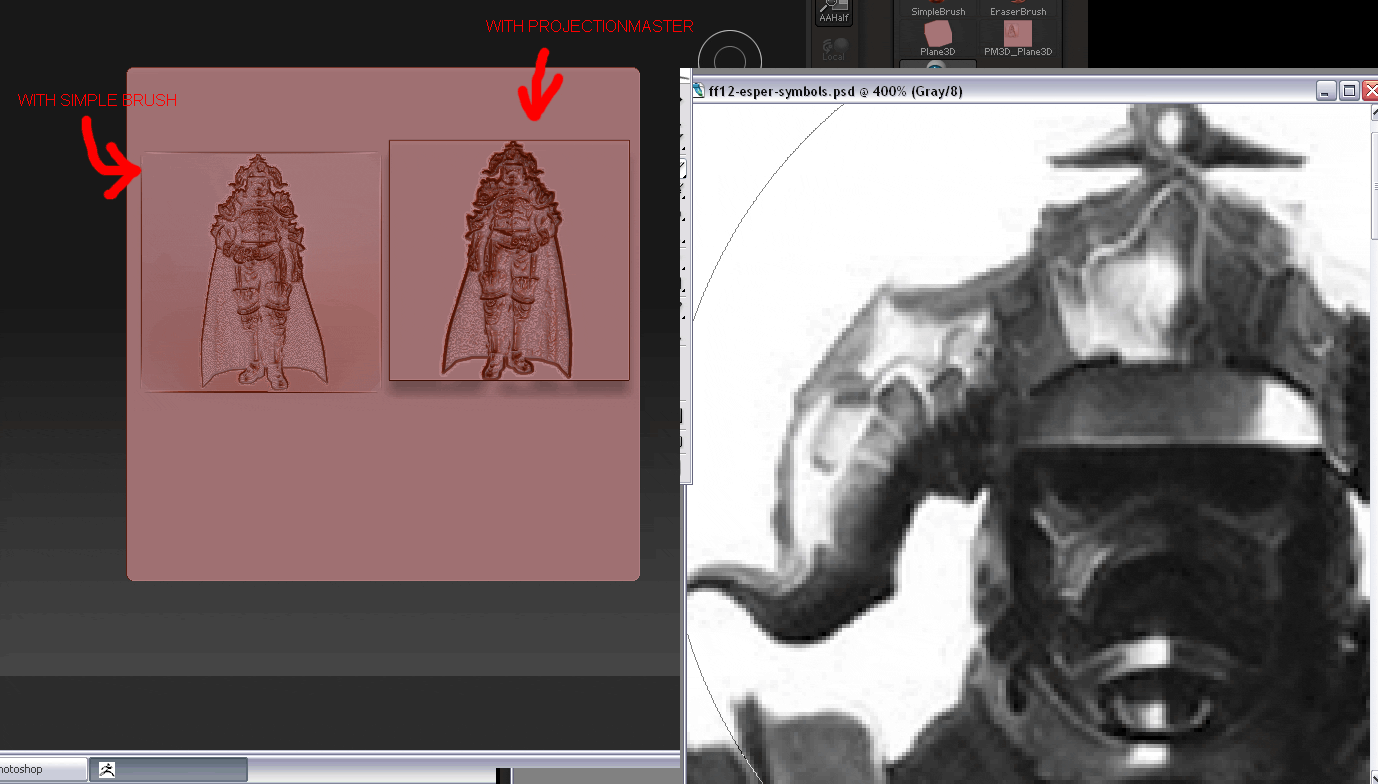
Task: Choose the Plane3D tool
Action: 936,38
